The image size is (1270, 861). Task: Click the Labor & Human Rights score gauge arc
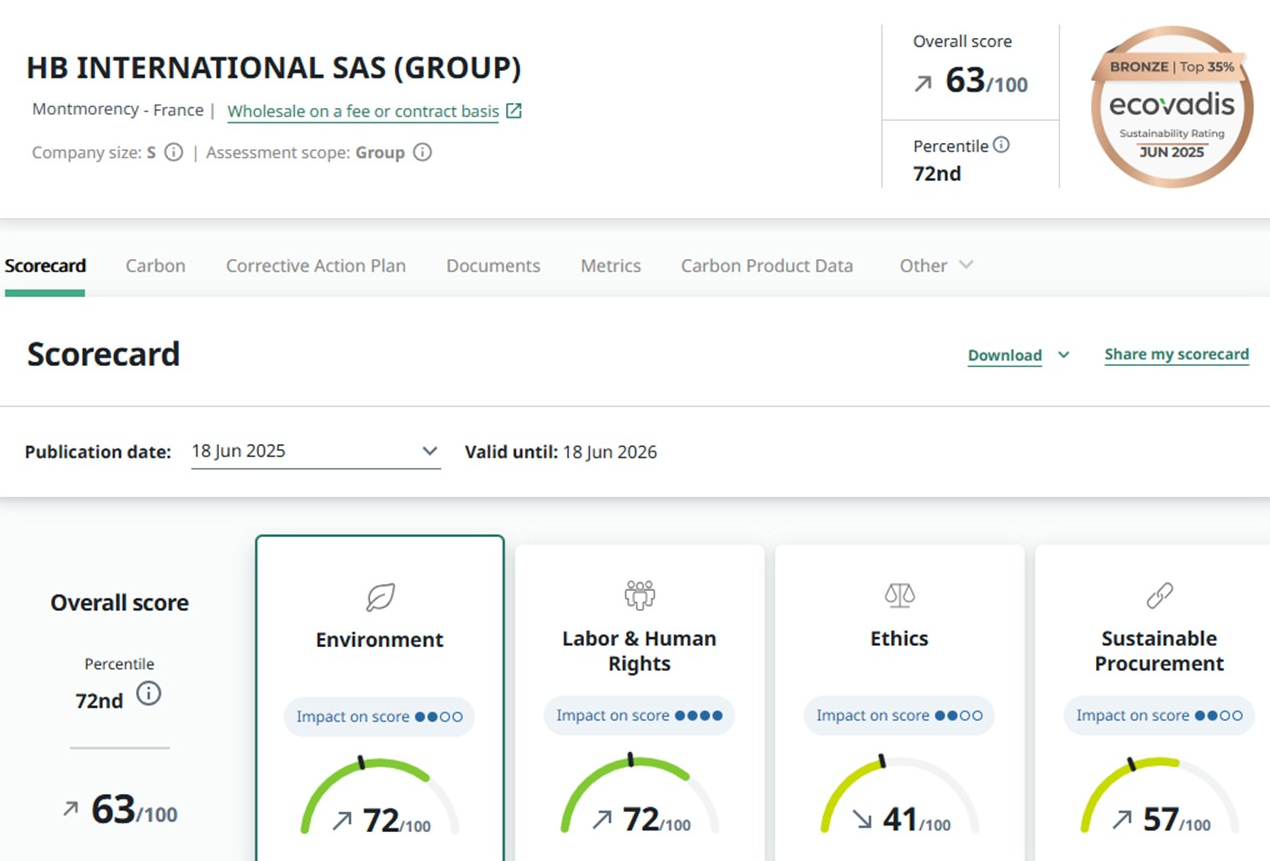click(639, 796)
